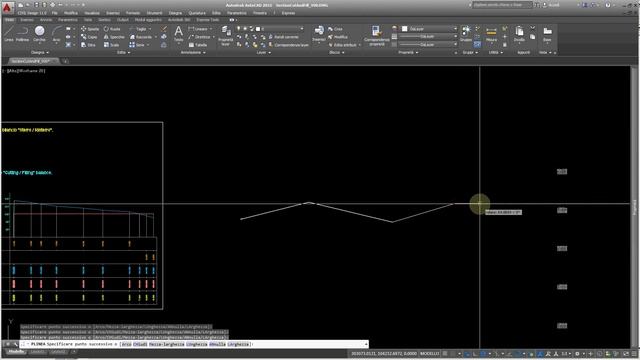The height and width of the screenshot is (360, 640).
Task: Click the Accedi sign-in button
Action: pyautogui.click(x=551, y=5)
